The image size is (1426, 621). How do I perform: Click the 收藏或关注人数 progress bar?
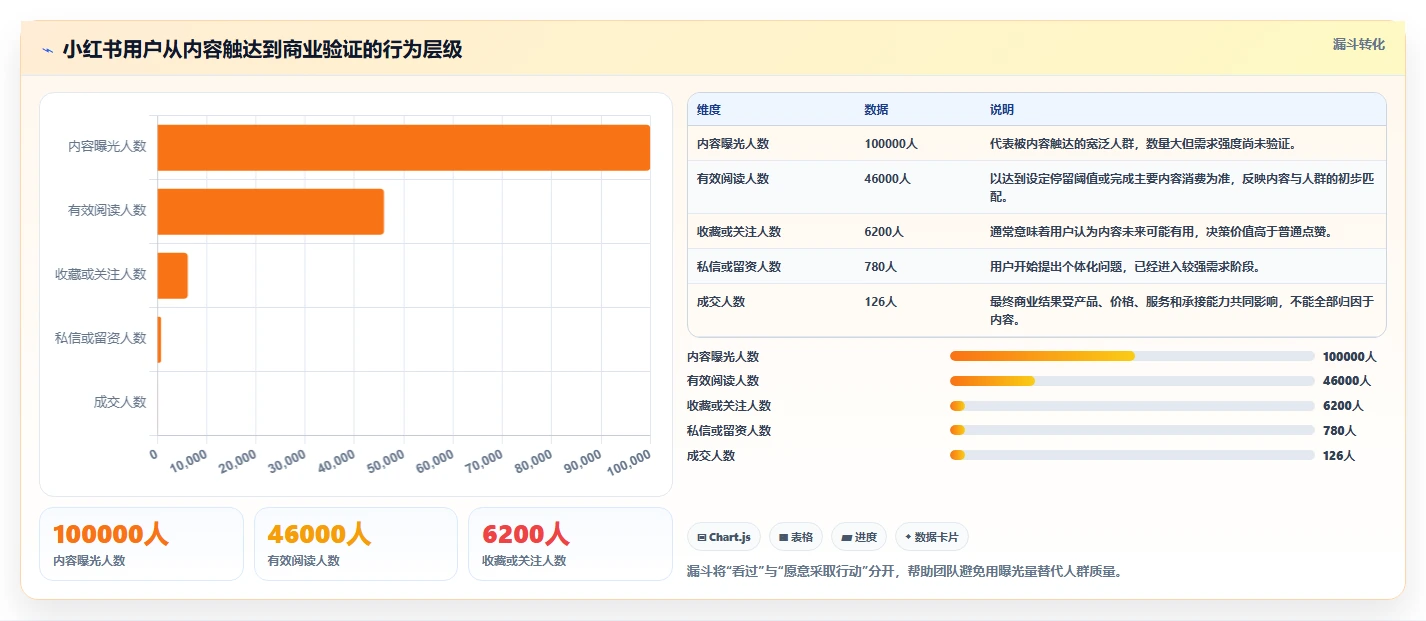(1132, 406)
